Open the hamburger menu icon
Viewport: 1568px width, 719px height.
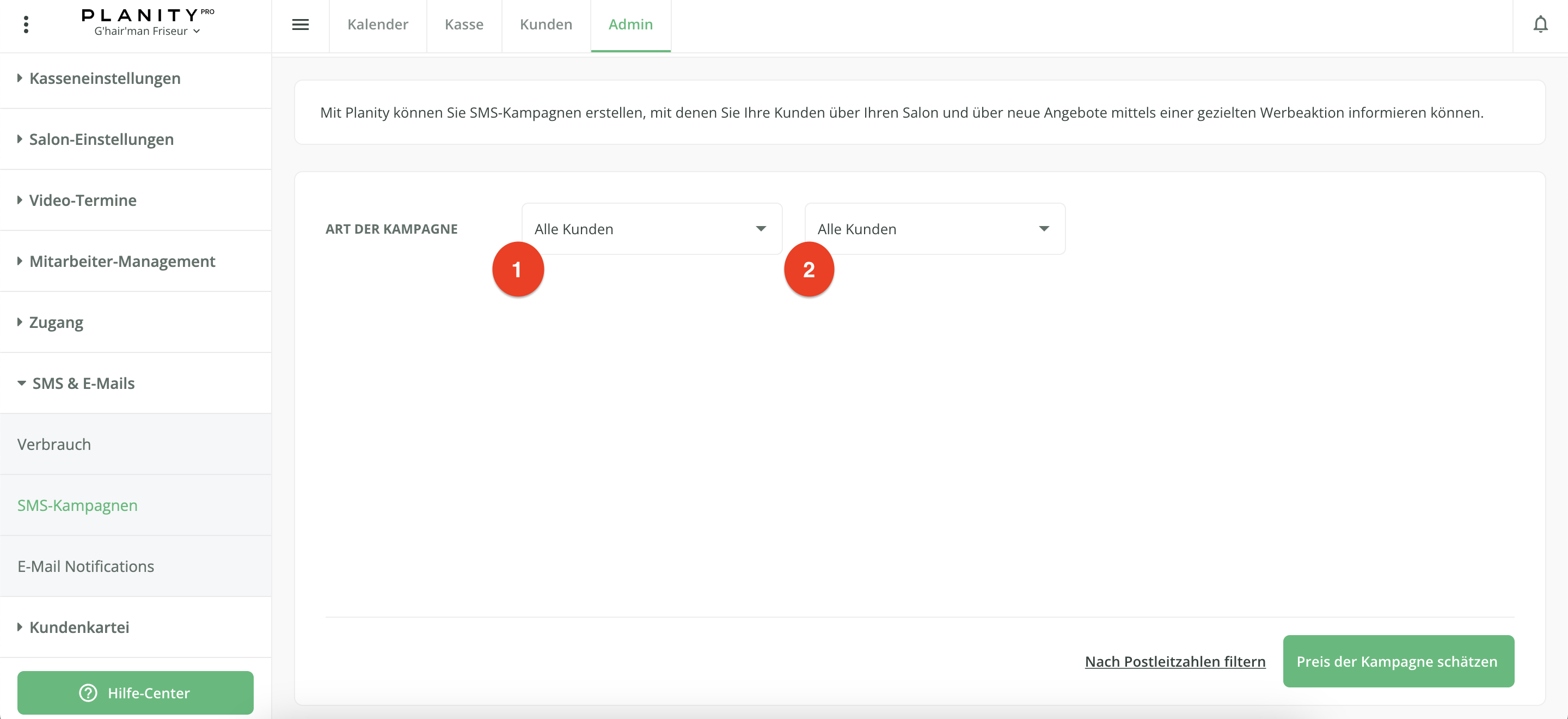click(x=300, y=25)
